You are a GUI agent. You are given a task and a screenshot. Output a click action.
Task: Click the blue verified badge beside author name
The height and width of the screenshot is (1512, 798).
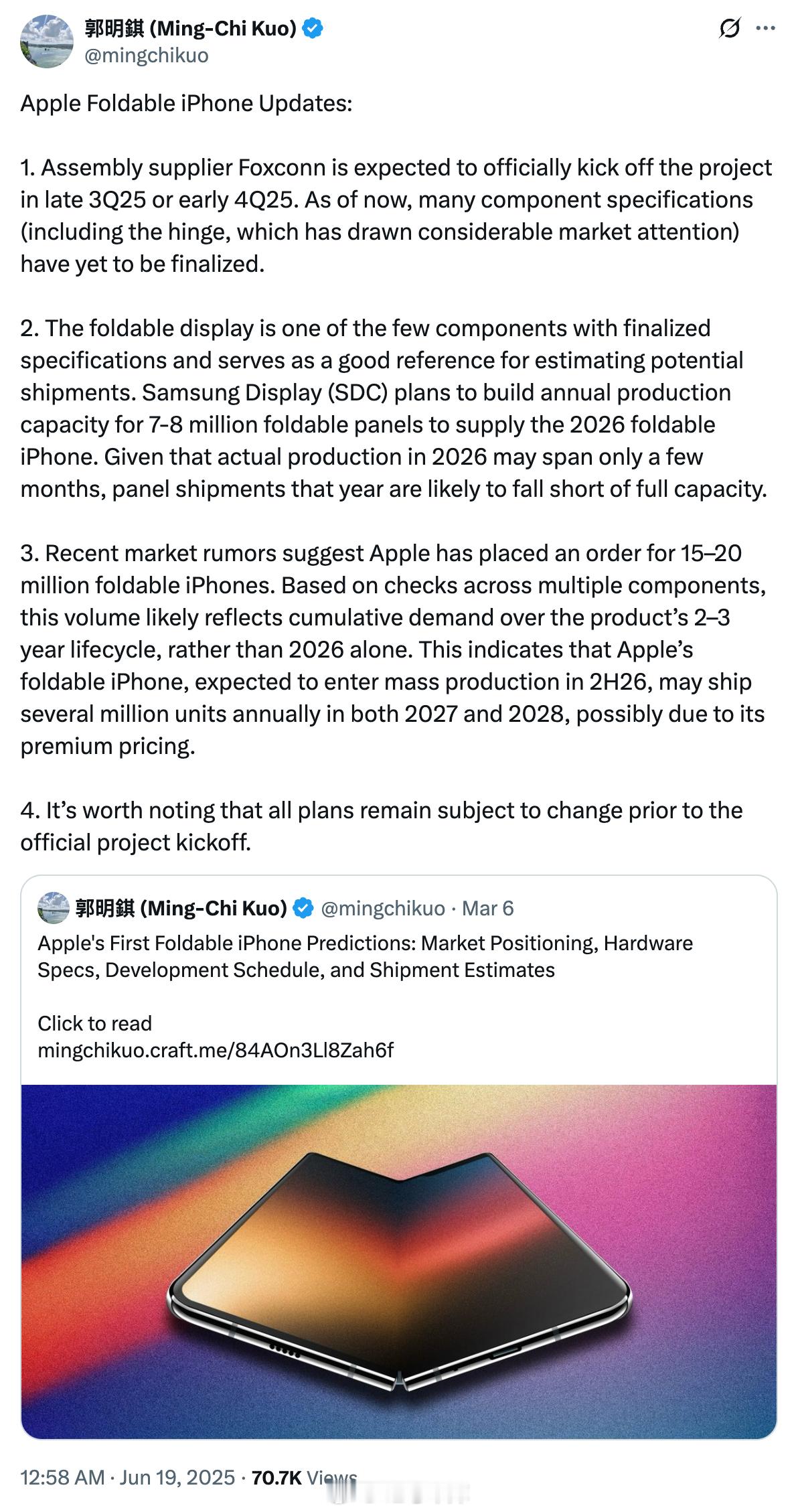pyautogui.click(x=313, y=28)
